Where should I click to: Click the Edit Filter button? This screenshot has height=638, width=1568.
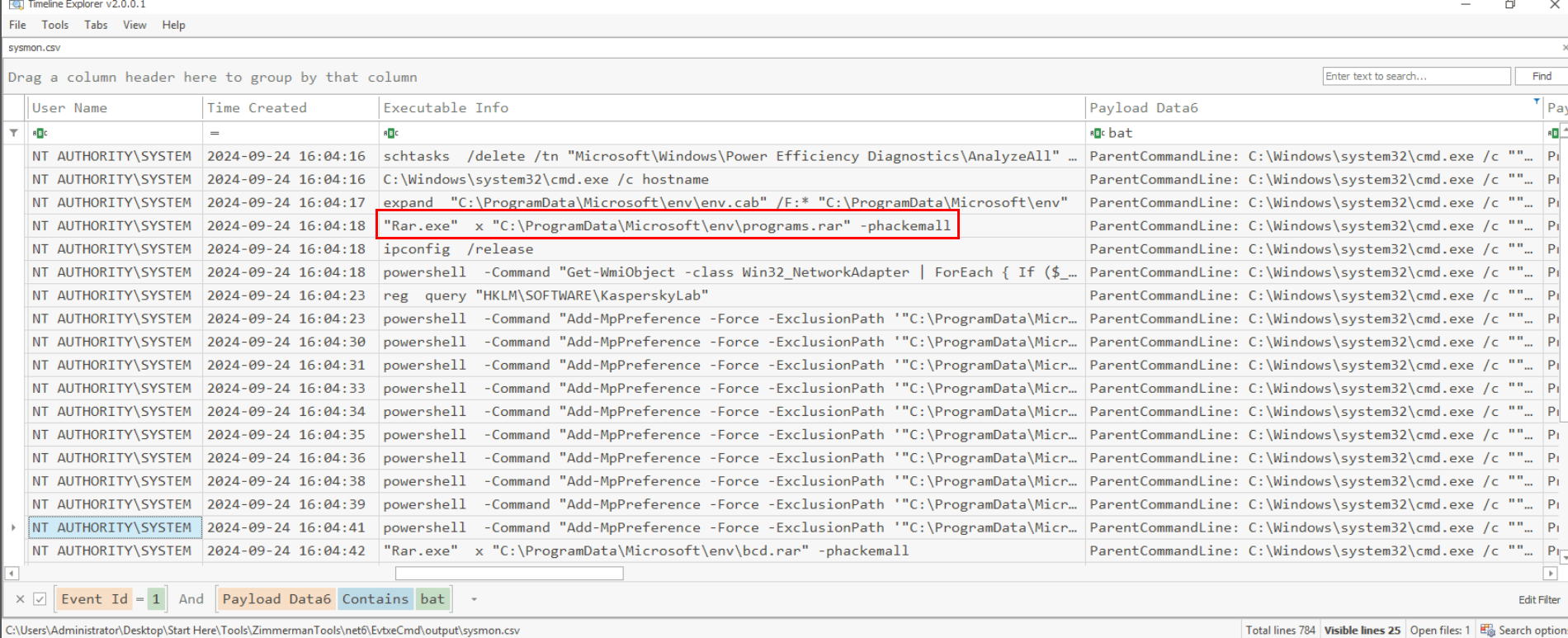point(1538,600)
